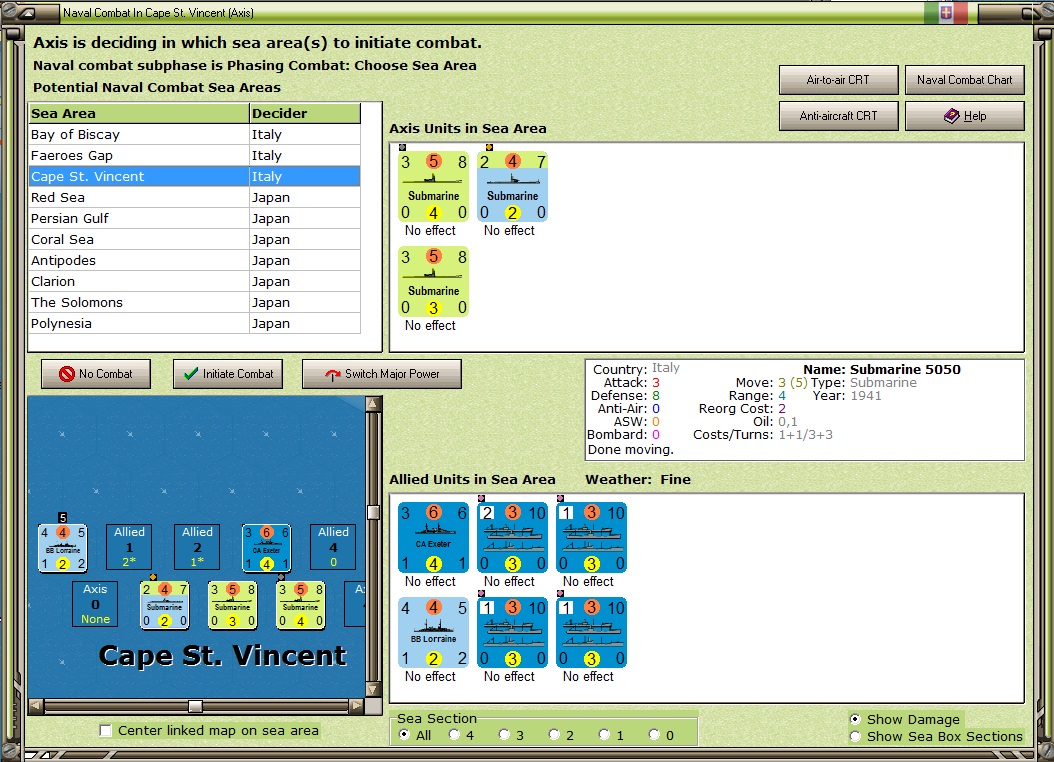
Task: Click map vertical scrollbar down arrow
Action: pyautogui.click(x=373, y=689)
